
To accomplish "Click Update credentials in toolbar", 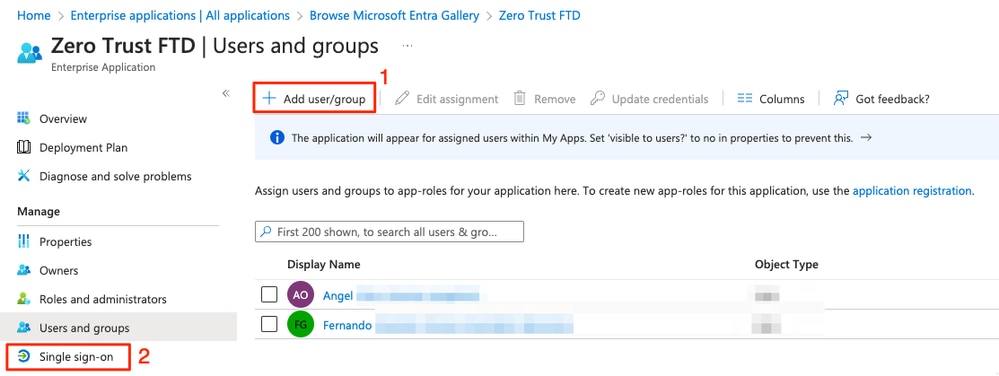I will click(649, 99).
